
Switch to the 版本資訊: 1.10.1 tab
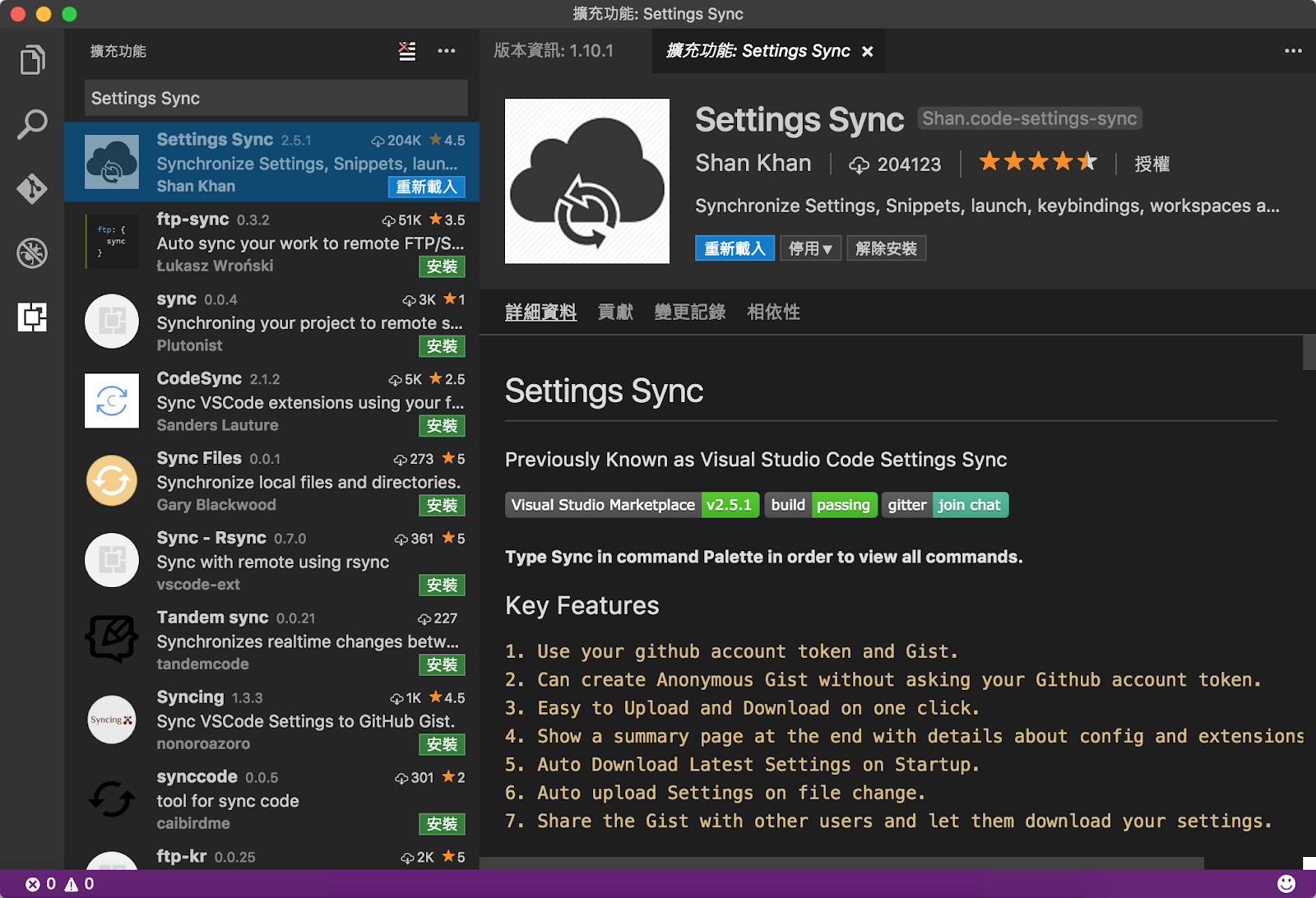point(554,51)
